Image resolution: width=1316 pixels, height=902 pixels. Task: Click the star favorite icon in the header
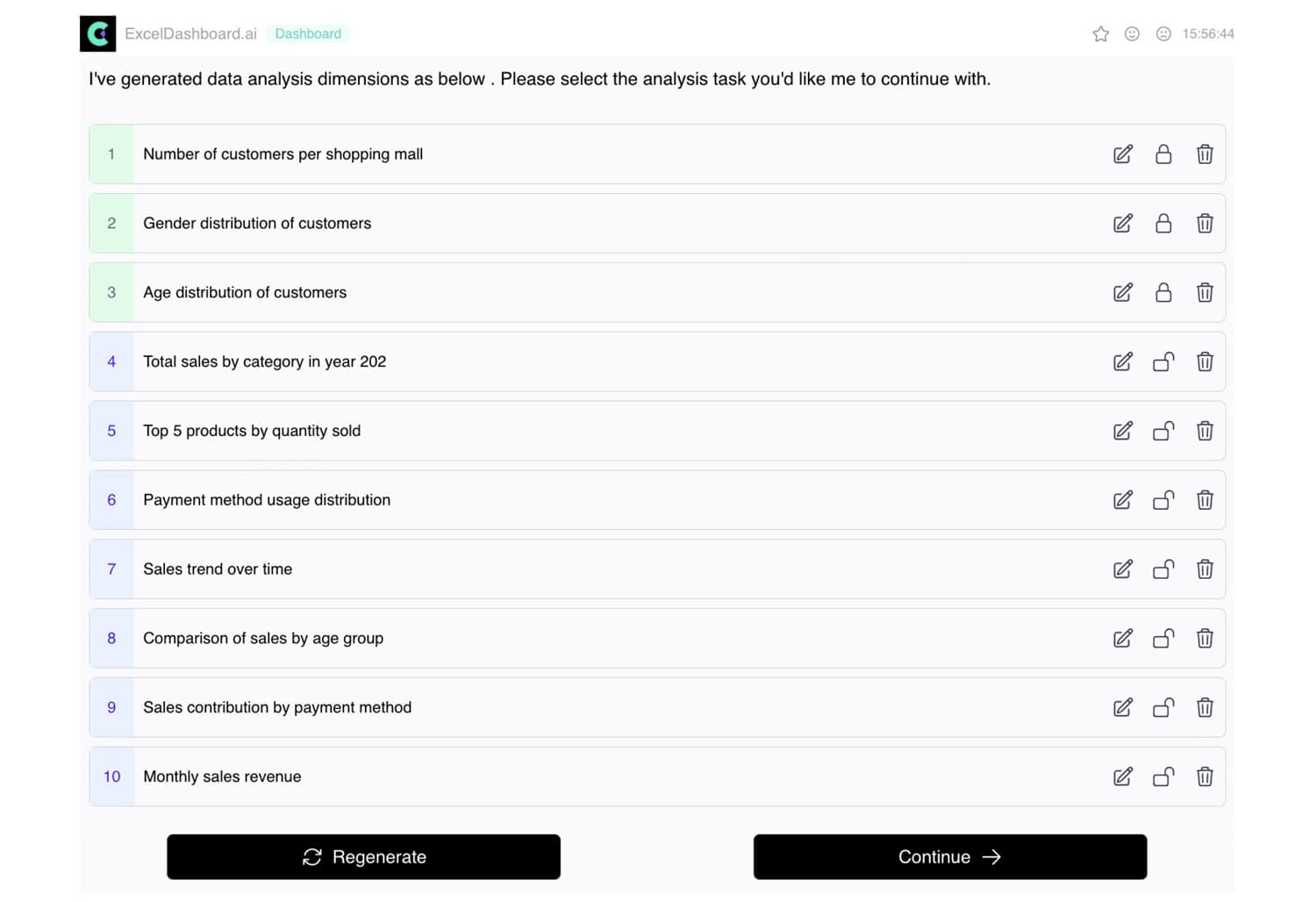1100,33
